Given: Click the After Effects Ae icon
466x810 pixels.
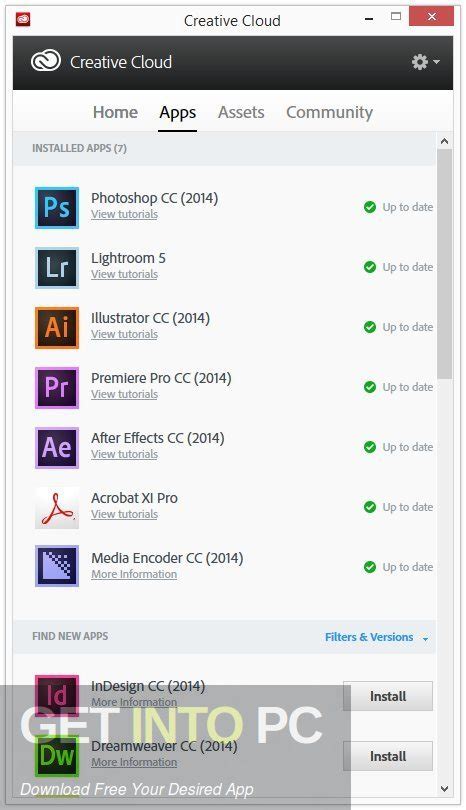Looking at the screenshot, I should [x=57, y=447].
